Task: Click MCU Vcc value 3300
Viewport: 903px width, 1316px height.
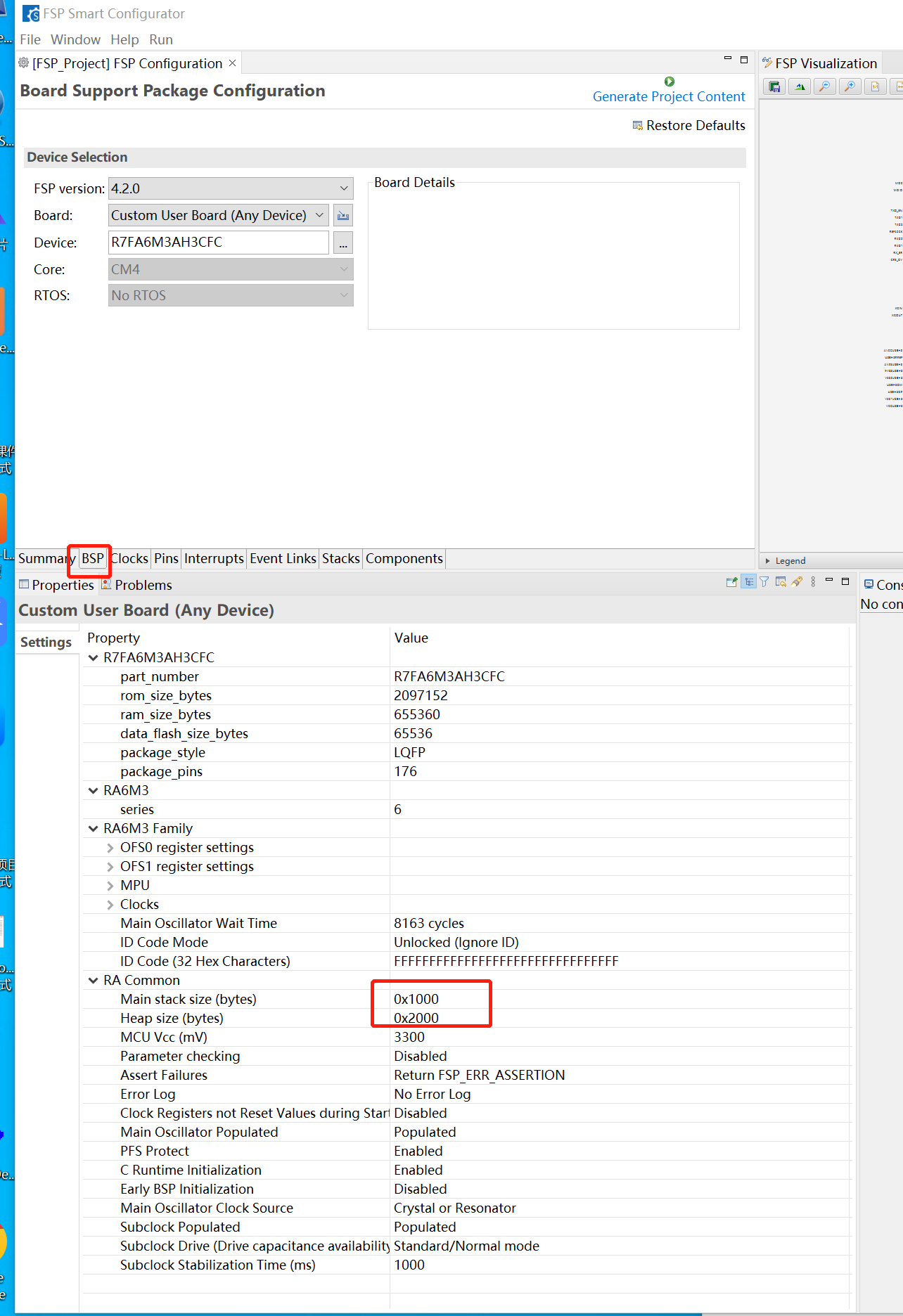Action: tap(409, 1038)
